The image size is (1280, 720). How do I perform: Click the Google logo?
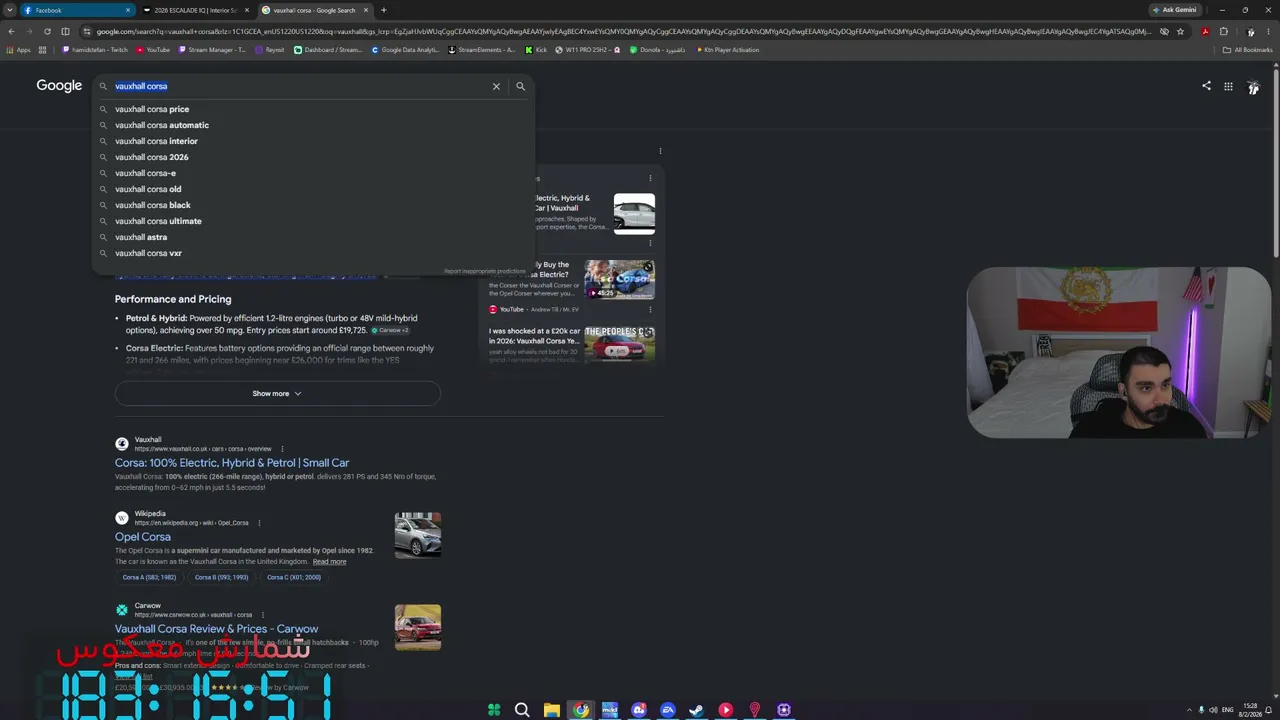59,86
